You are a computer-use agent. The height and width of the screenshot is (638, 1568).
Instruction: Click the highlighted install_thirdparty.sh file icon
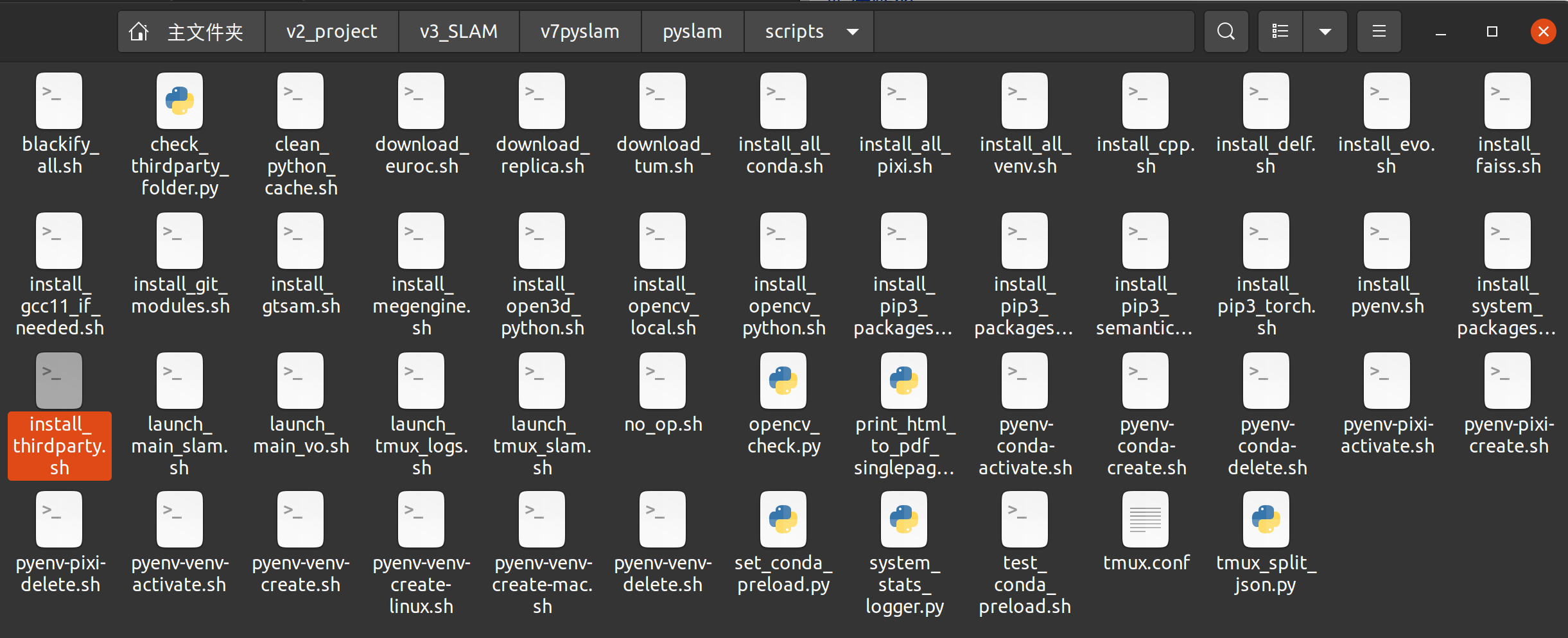59,381
